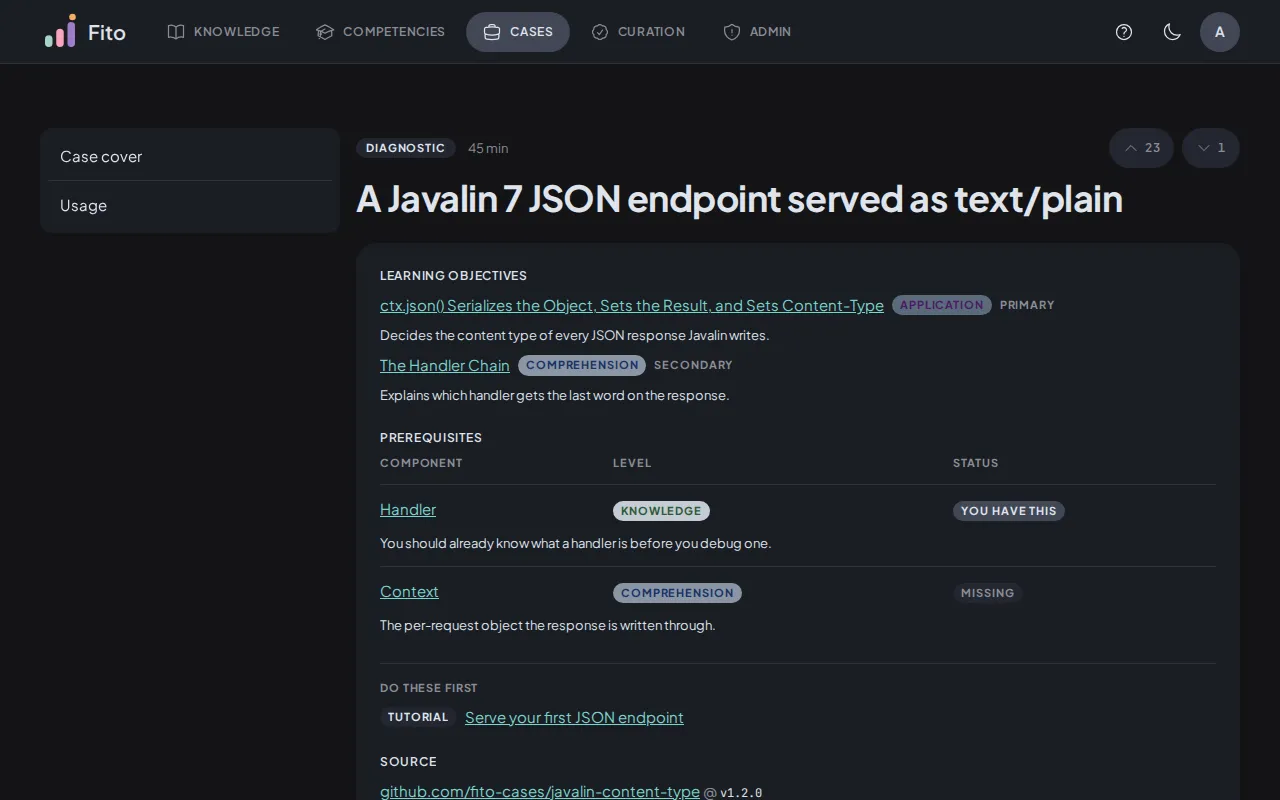This screenshot has width=1280, height=800.
Task: Click the DIAGNOSTIC badge
Action: coord(406,148)
